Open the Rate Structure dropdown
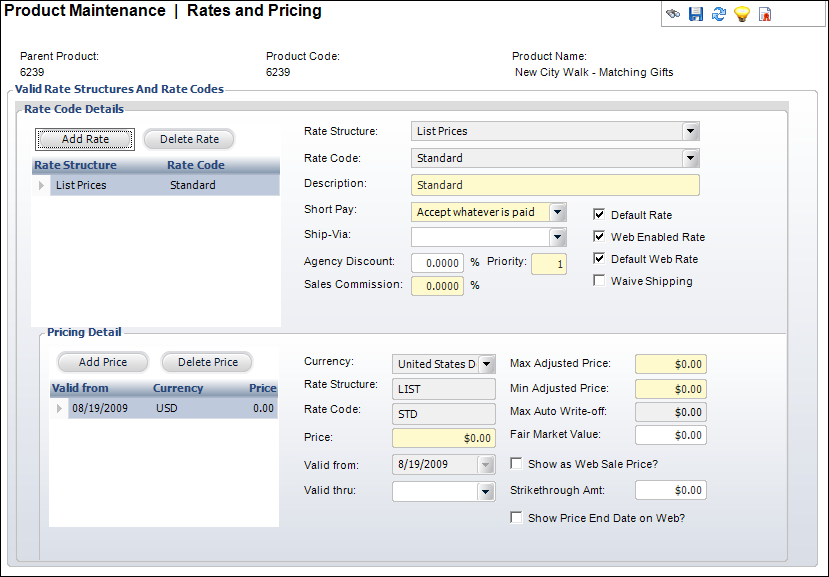Screen dimensions: 829x577 690,131
